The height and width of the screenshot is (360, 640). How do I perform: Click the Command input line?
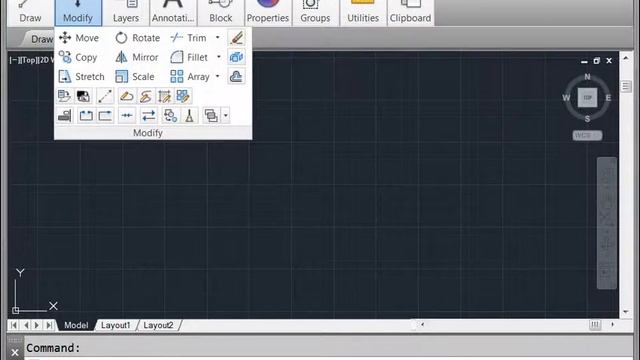[329, 348]
